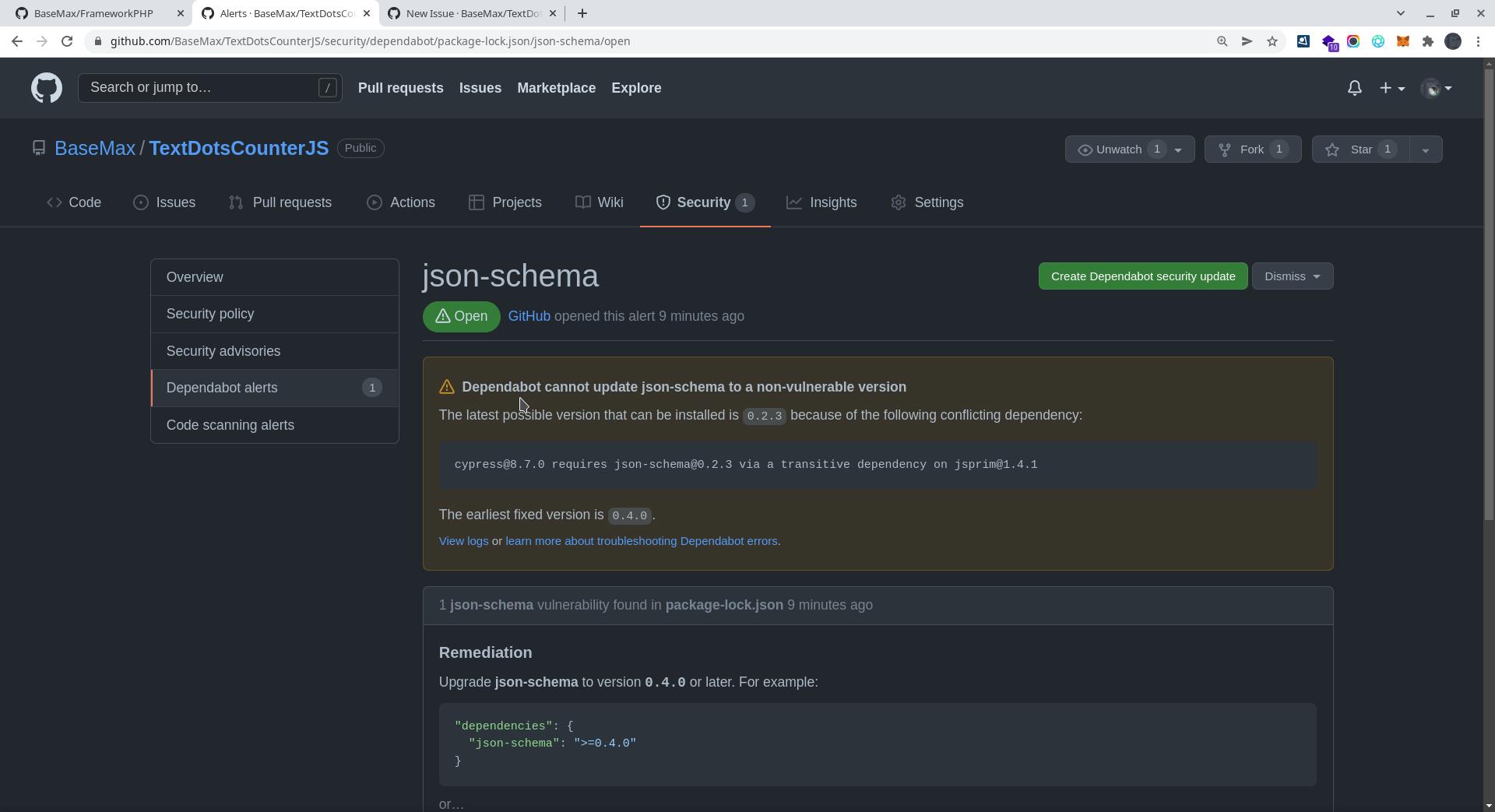The height and width of the screenshot is (812, 1495).
Task: Click the View logs link
Action: click(x=463, y=541)
